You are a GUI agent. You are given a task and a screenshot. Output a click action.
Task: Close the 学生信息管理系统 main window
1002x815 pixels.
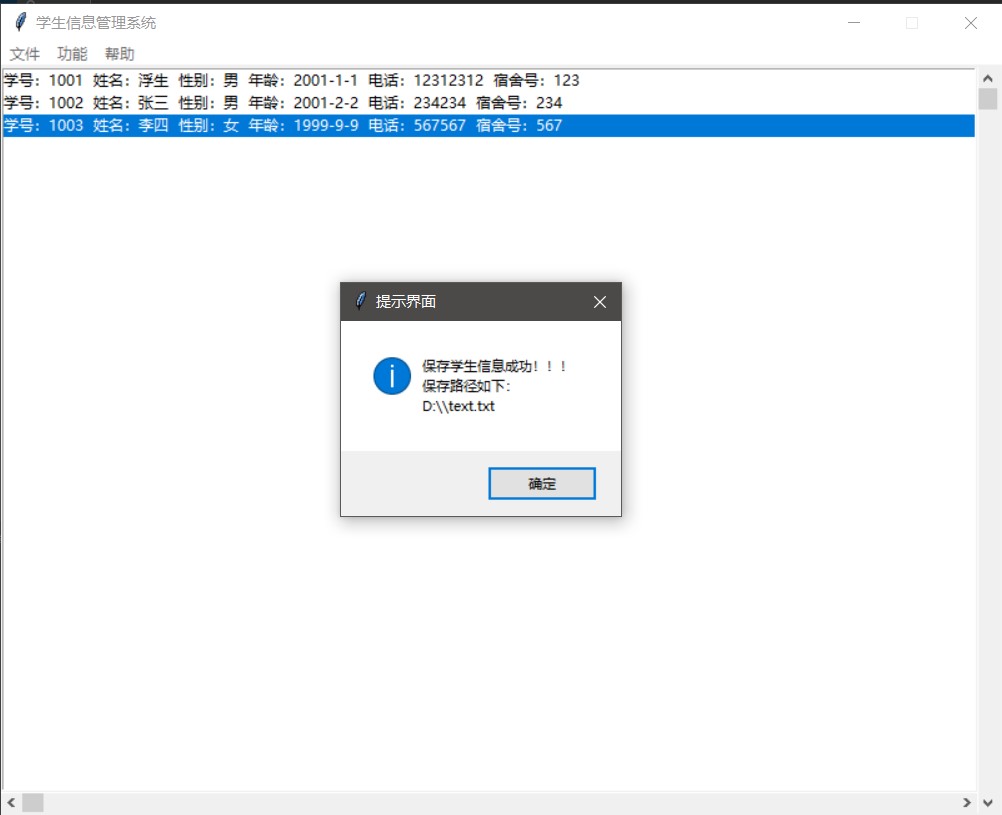tap(971, 22)
